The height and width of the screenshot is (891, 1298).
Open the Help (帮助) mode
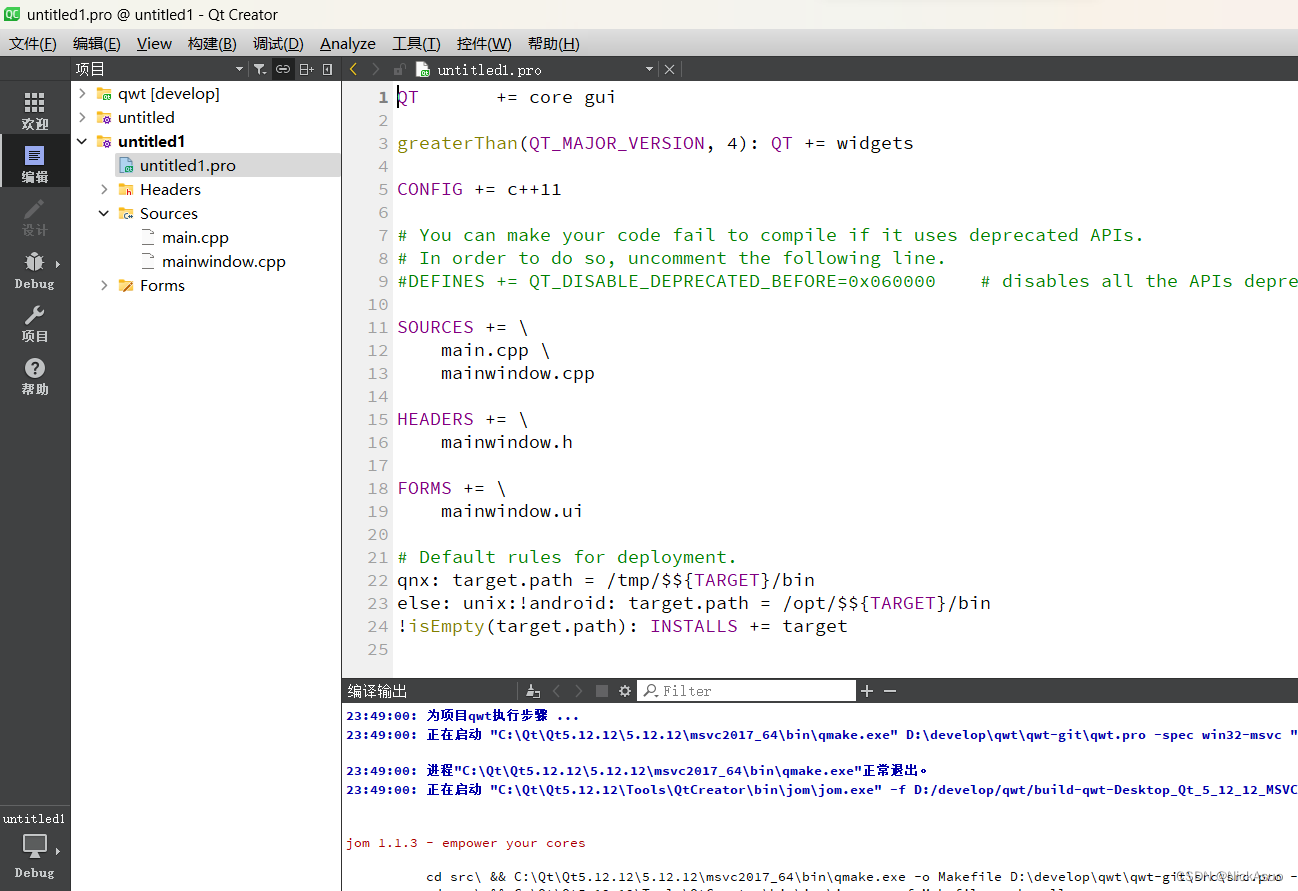tap(35, 375)
